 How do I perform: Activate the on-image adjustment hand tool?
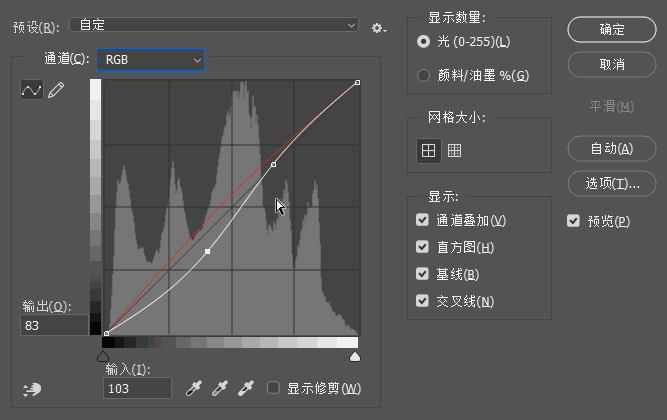(x=32, y=389)
